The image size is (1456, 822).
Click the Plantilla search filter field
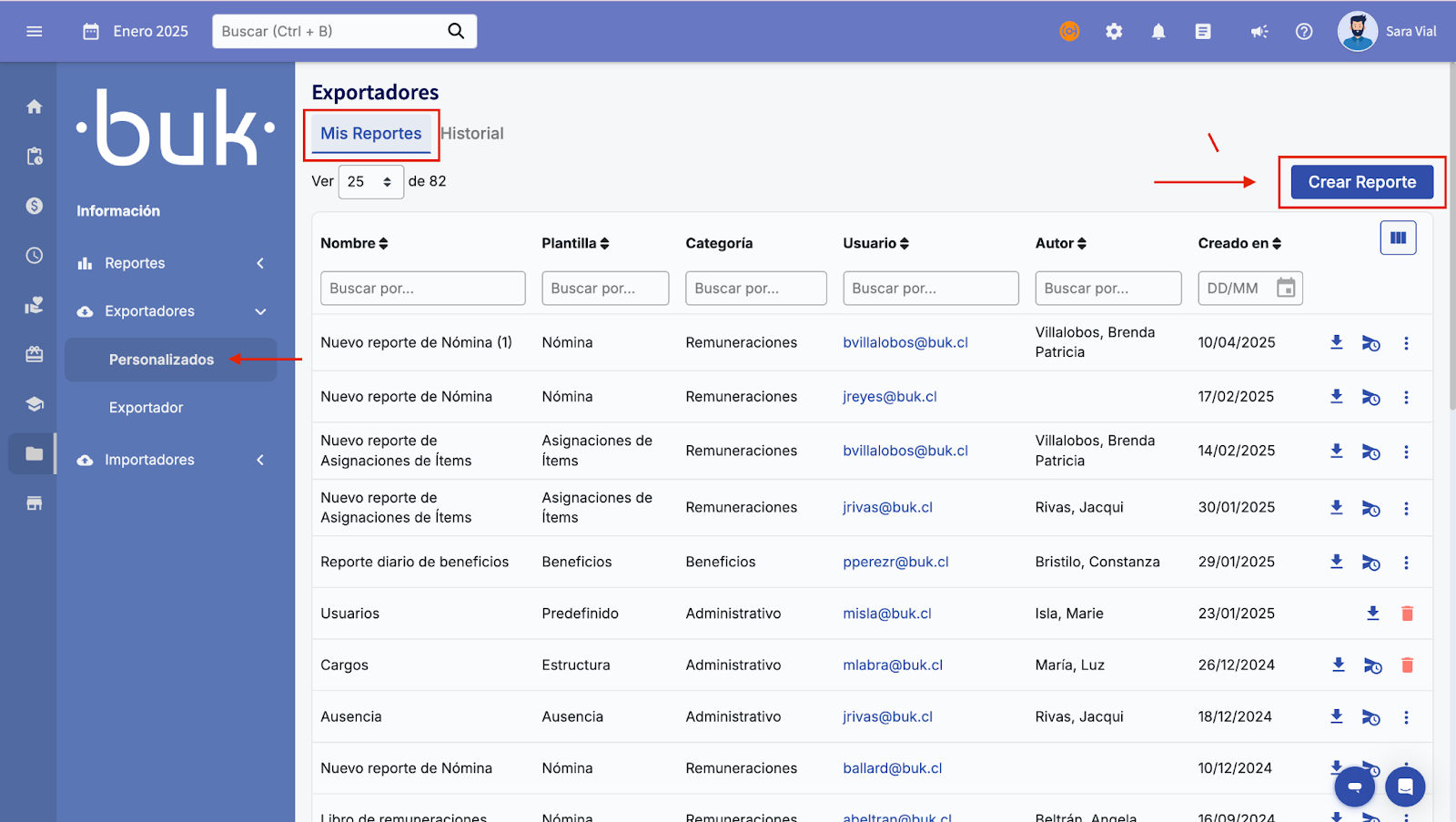click(x=604, y=289)
